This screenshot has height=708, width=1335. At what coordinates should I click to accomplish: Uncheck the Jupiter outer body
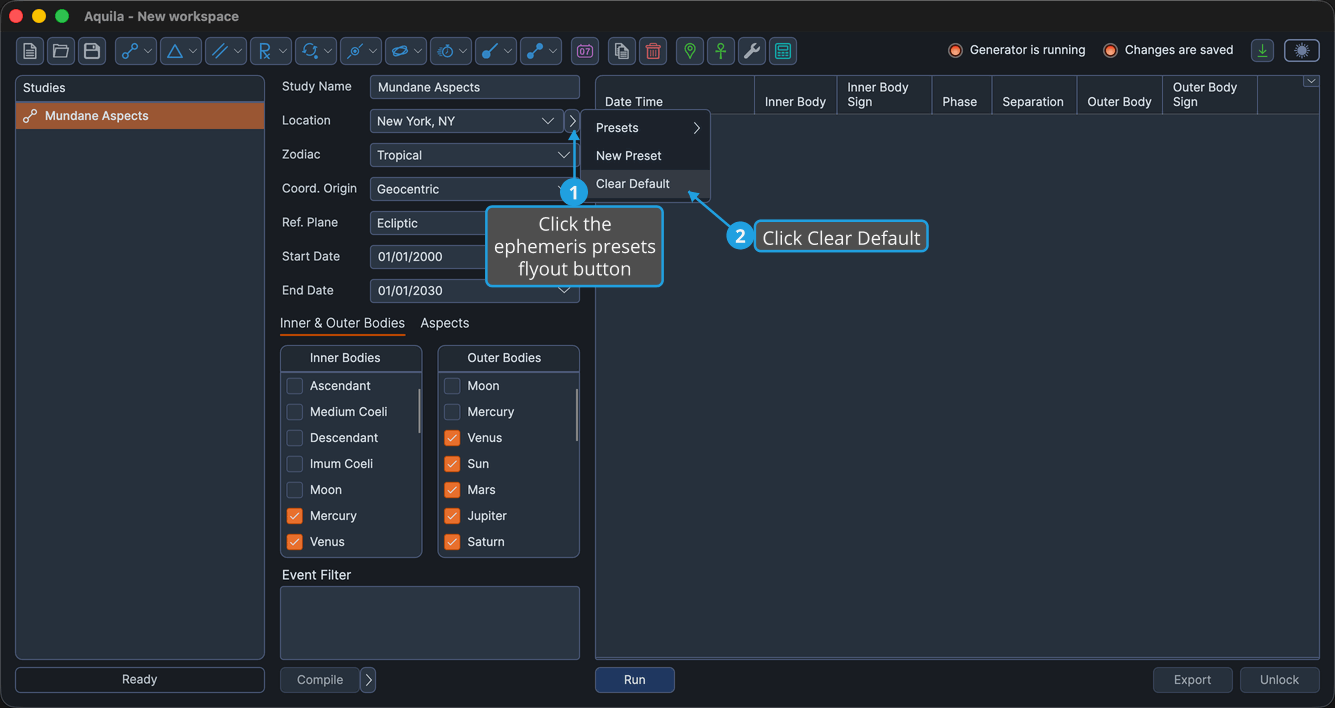click(452, 516)
